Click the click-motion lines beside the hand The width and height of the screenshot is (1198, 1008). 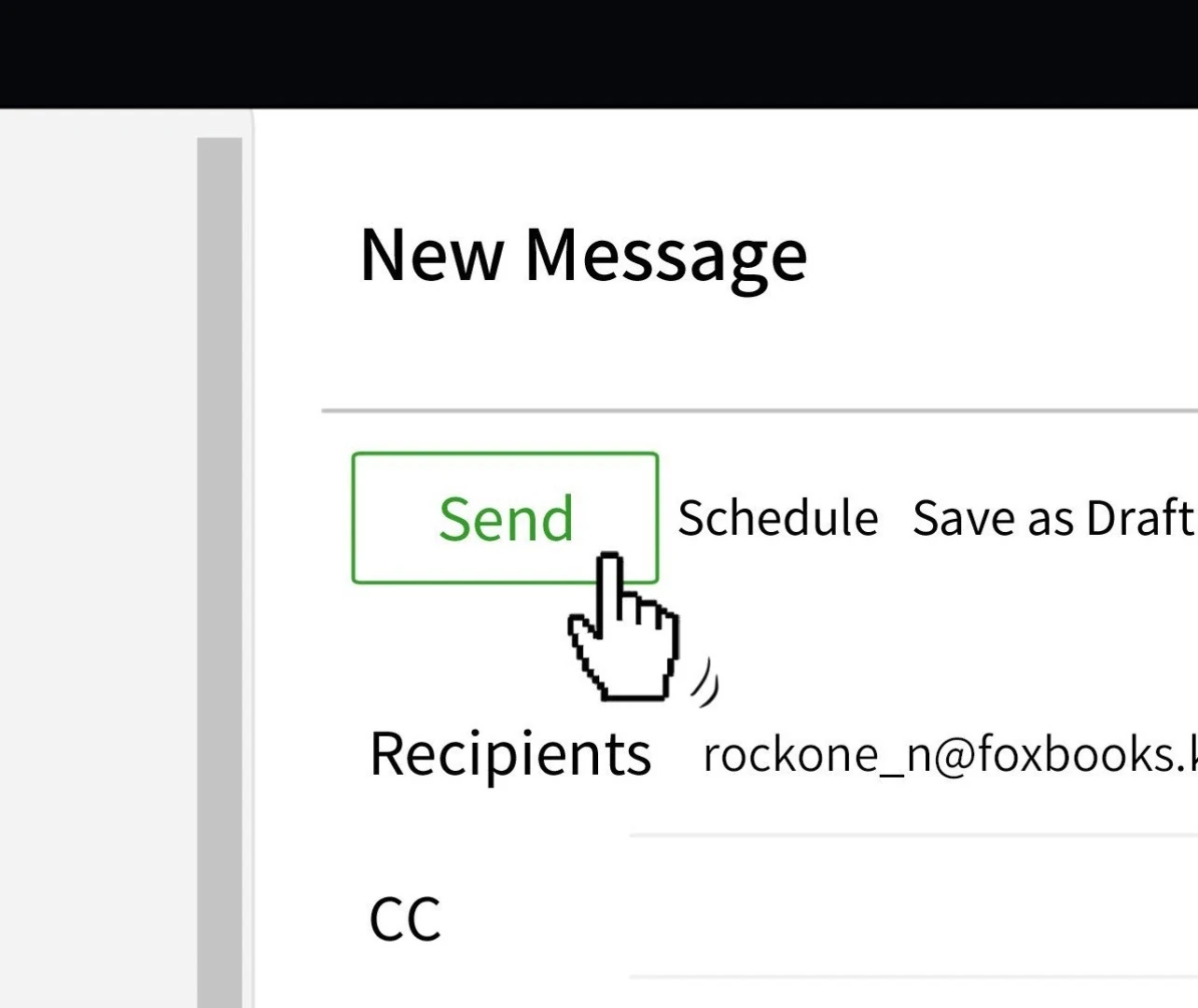pyautogui.click(x=706, y=679)
